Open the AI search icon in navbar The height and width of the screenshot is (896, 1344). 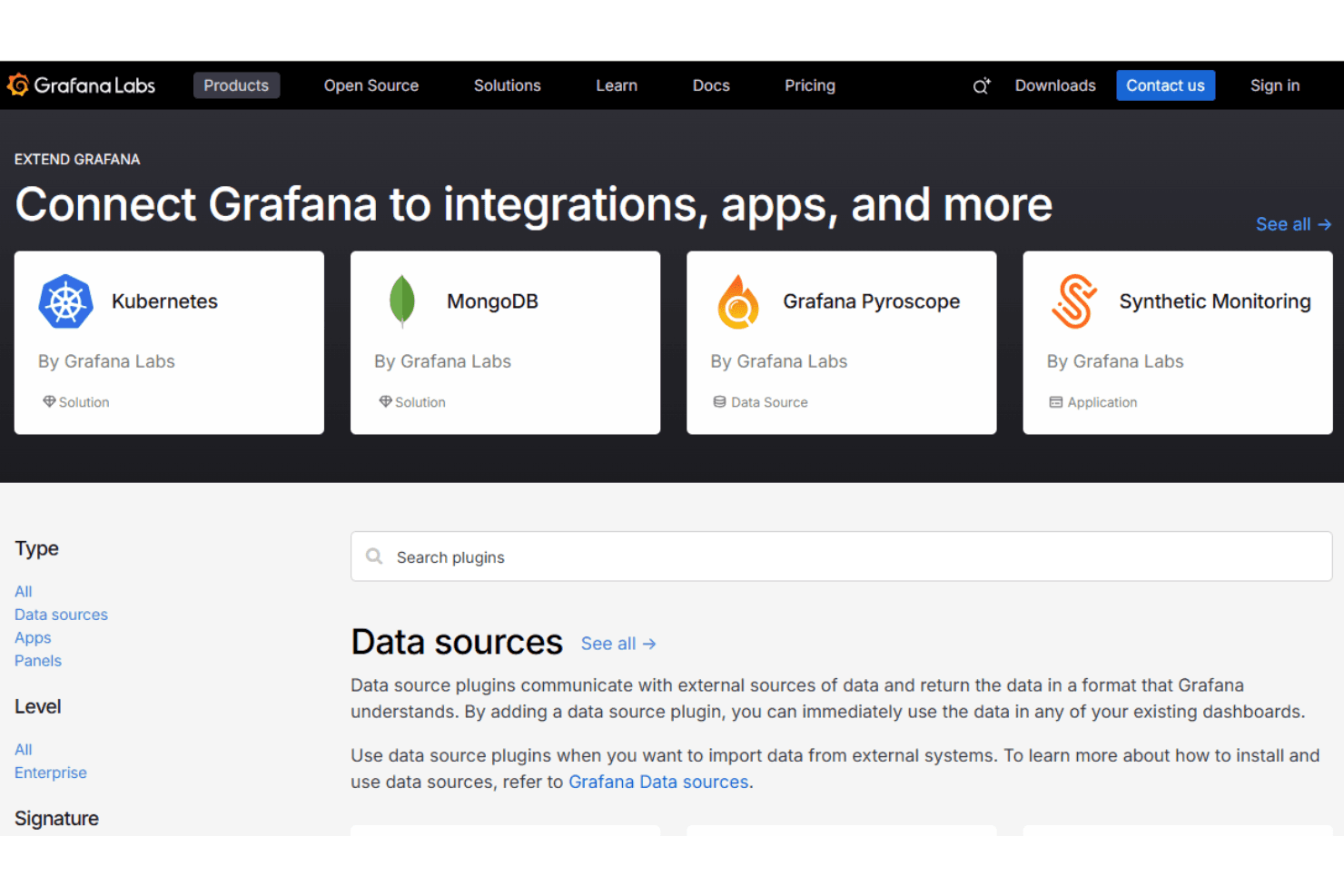click(x=981, y=86)
